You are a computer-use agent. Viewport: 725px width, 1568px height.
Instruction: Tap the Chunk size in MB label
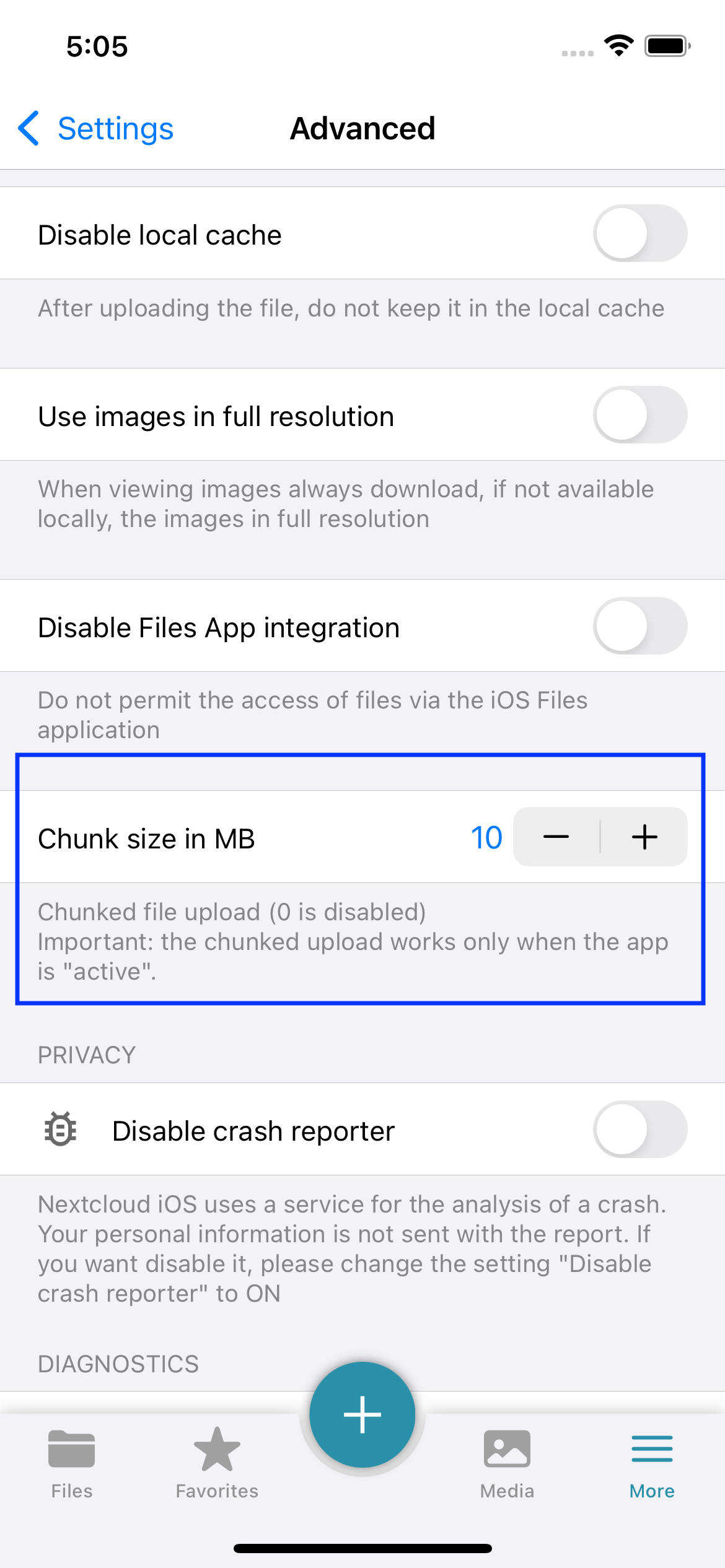pos(146,838)
